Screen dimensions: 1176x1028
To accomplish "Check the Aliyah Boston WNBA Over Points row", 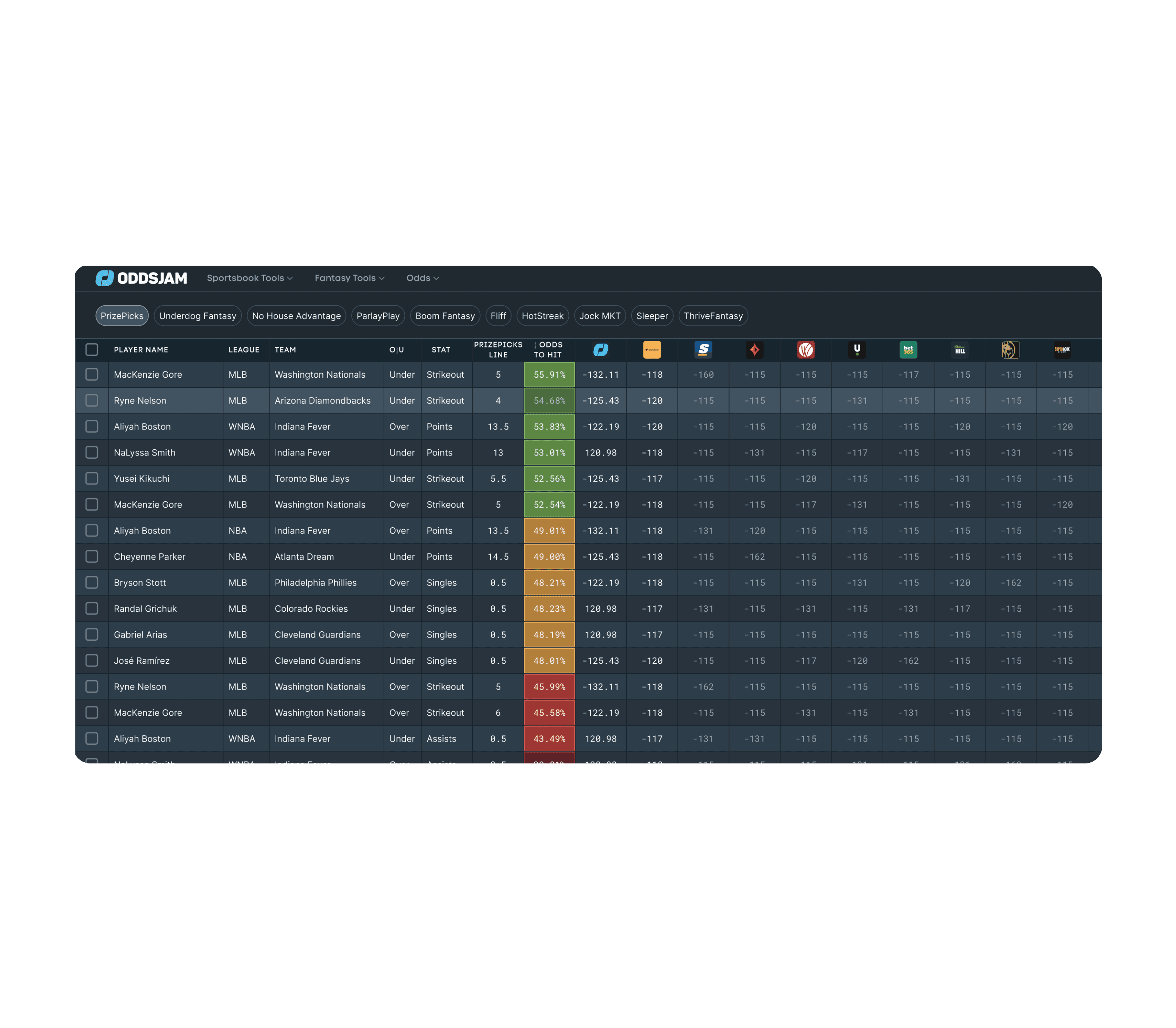I will (92, 427).
